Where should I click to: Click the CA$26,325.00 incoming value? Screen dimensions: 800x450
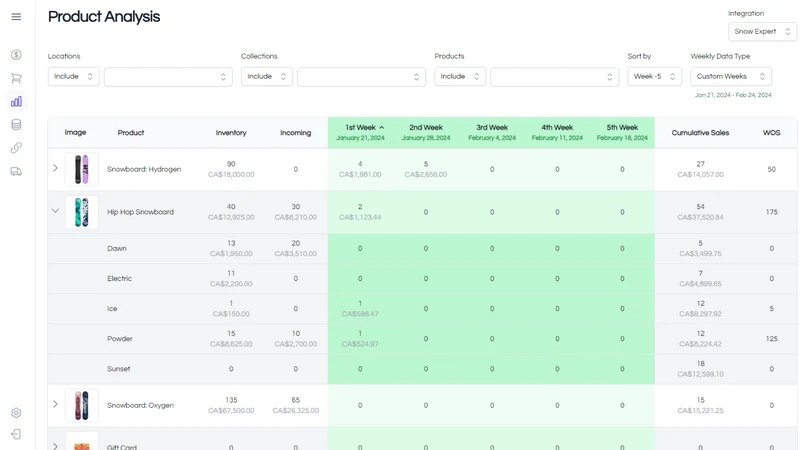pyautogui.click(x=295, y=411)
